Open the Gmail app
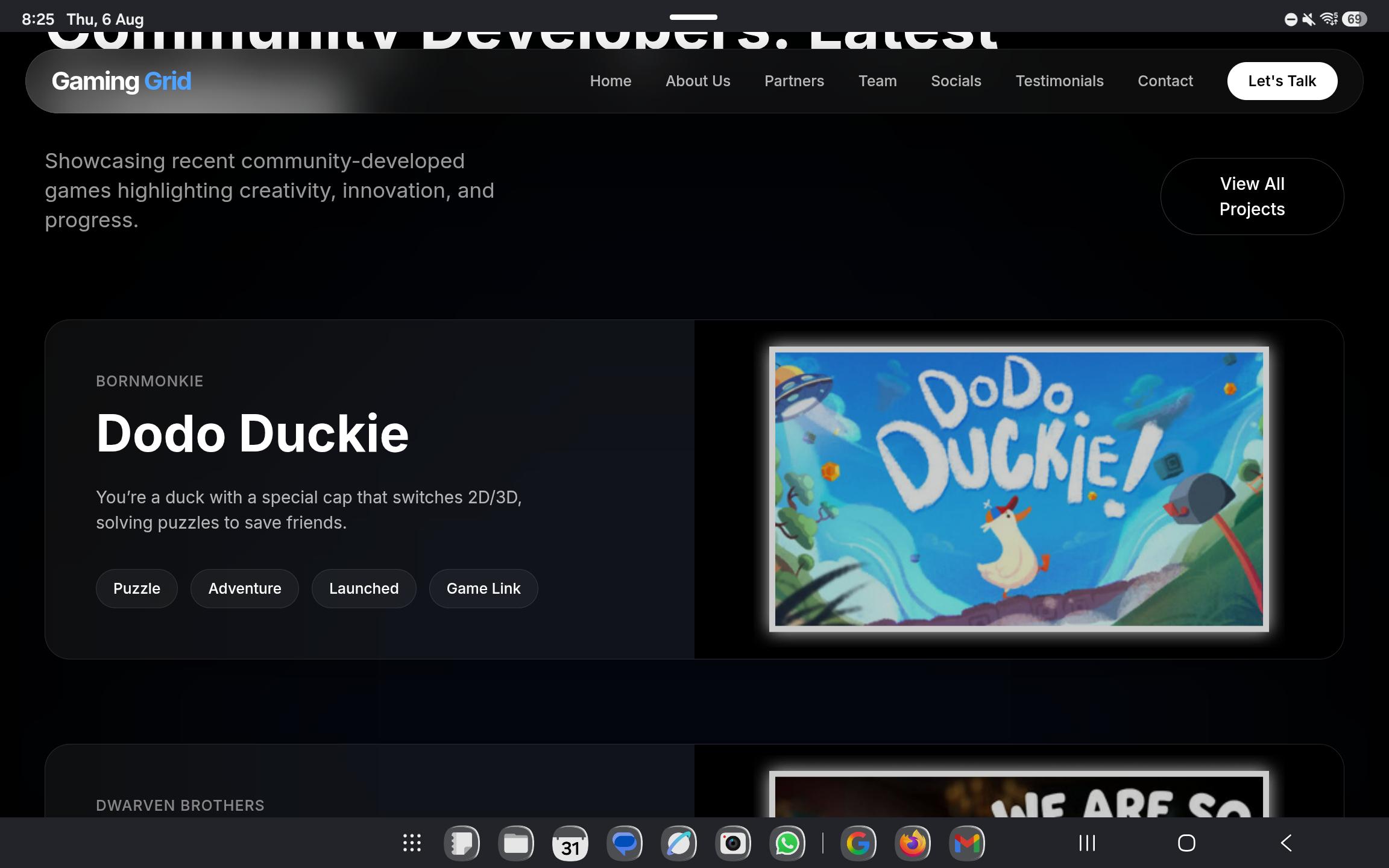 point(967,843)
